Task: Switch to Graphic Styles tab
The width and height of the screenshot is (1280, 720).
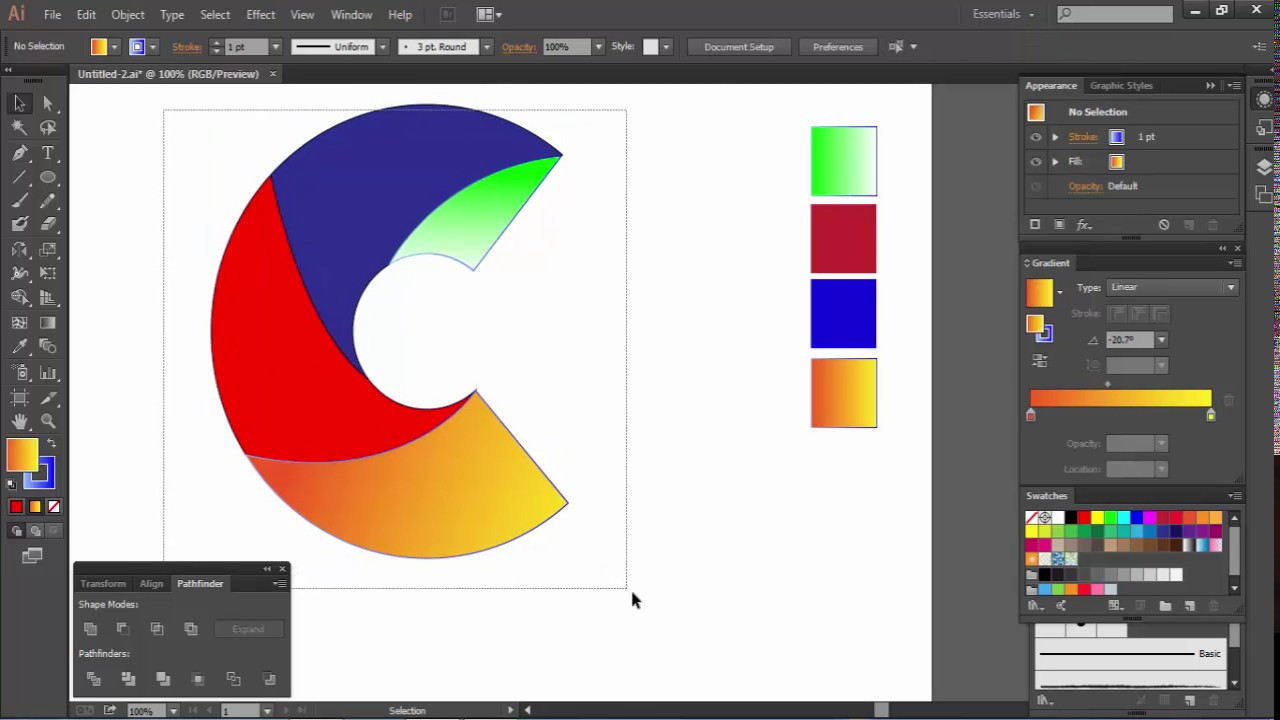Action: coord(1121,86)
